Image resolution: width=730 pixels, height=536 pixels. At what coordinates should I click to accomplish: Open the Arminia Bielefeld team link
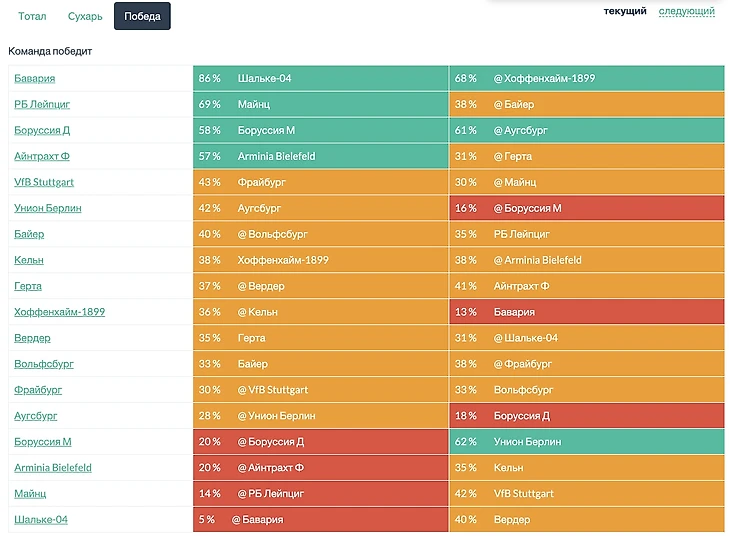click(53, 468)
